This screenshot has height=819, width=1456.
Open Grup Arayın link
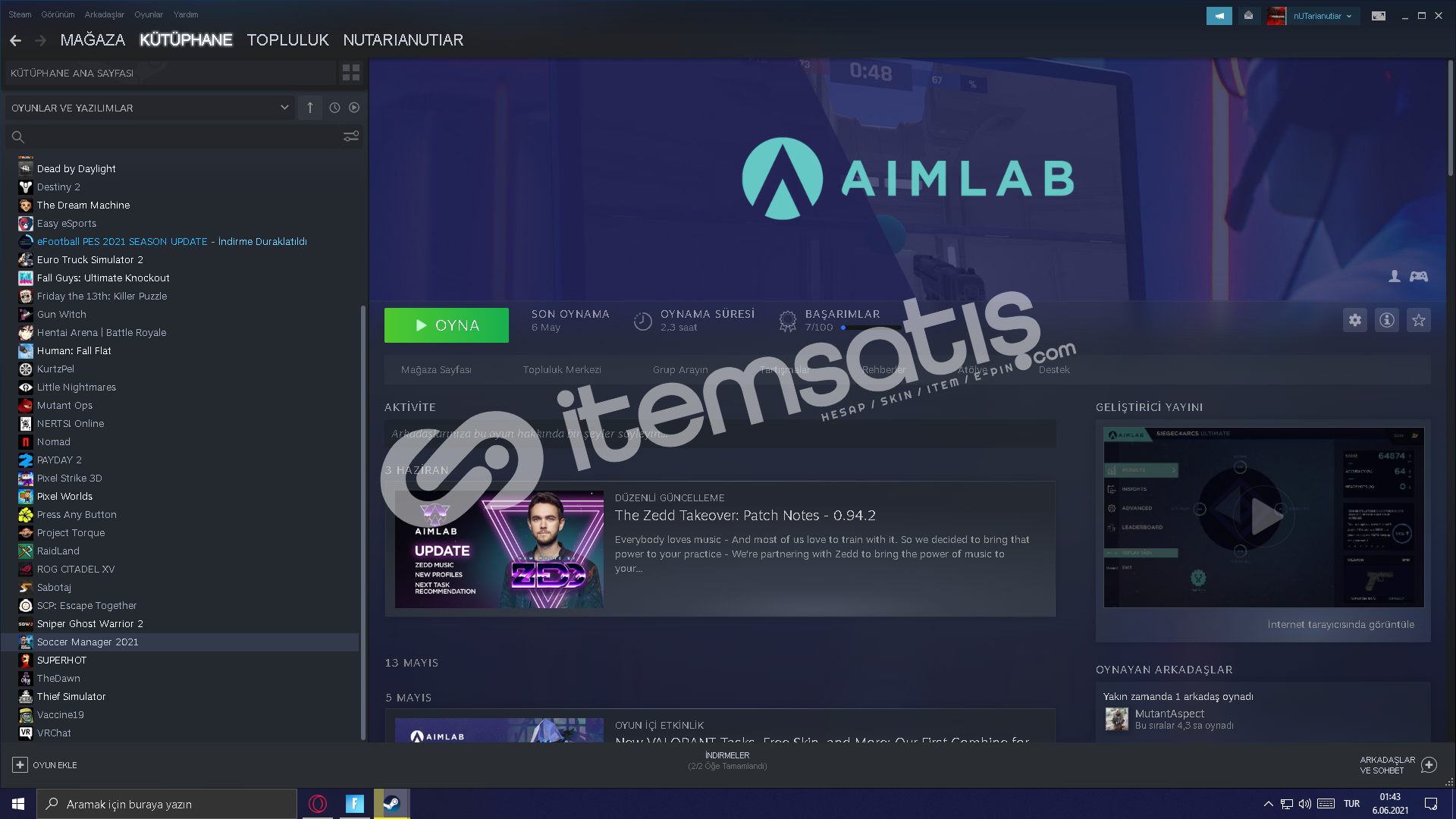(x=680, y=370)
